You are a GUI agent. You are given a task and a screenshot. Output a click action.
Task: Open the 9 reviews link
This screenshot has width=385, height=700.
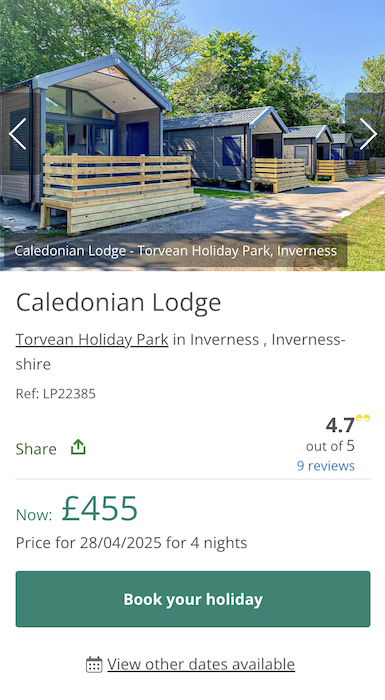(x=326, y=466)
